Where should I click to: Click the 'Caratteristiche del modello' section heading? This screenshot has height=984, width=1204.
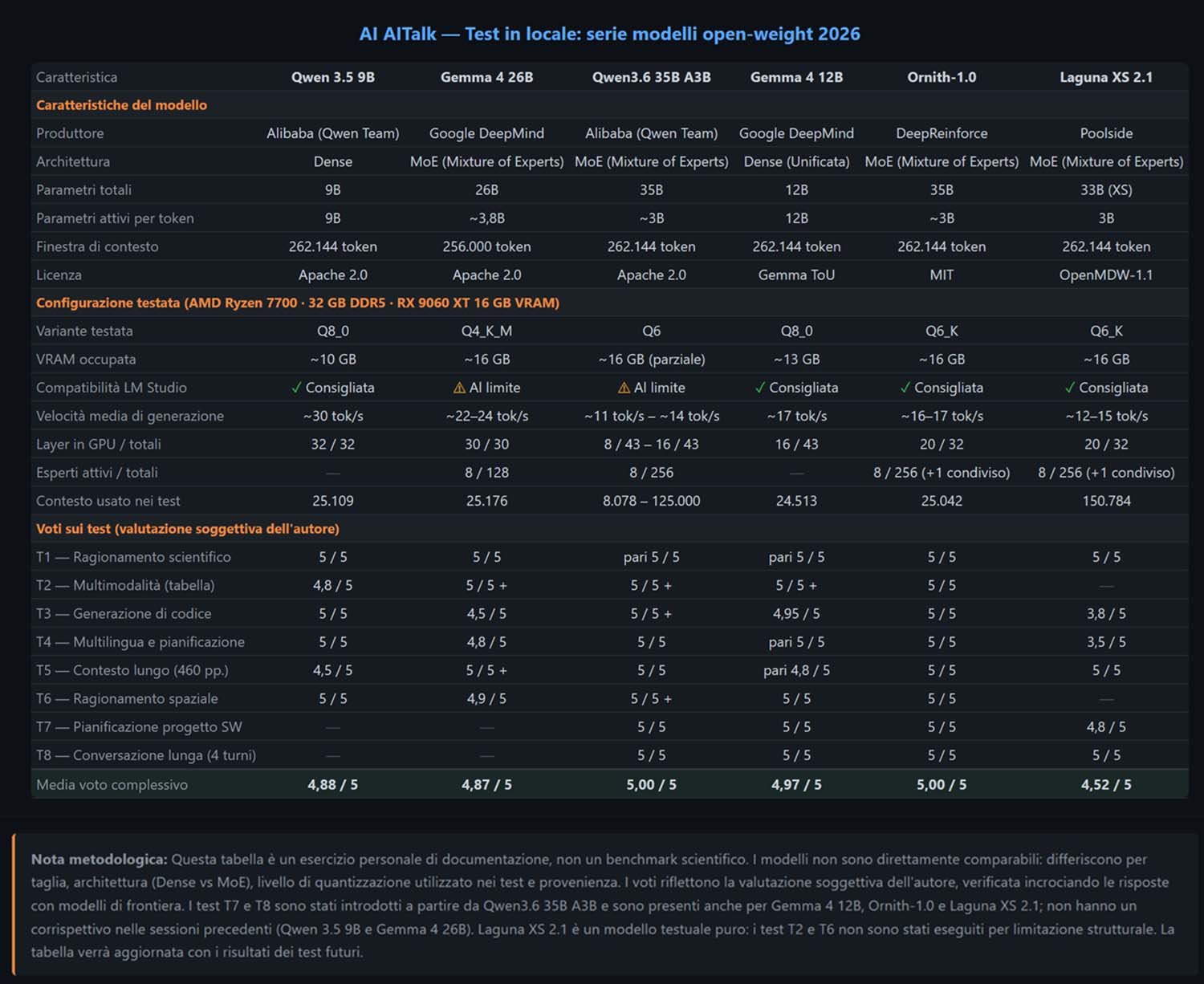[122, 105]
